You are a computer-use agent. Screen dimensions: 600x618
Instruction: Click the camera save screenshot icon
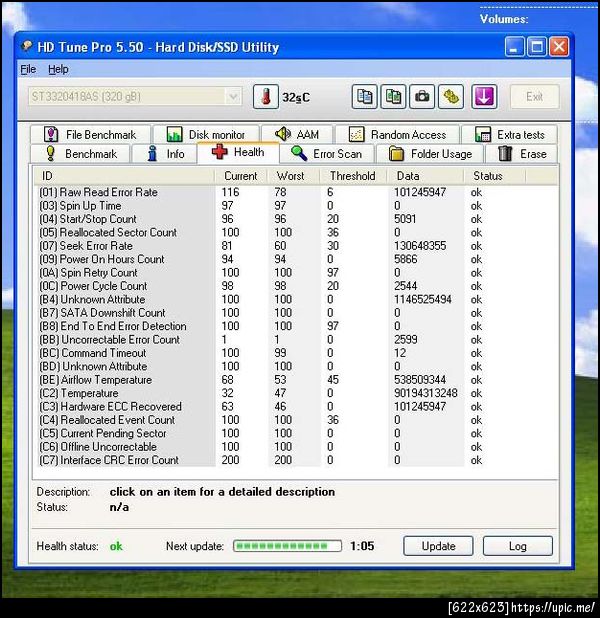pyautogui.click(x=422, y=97)
